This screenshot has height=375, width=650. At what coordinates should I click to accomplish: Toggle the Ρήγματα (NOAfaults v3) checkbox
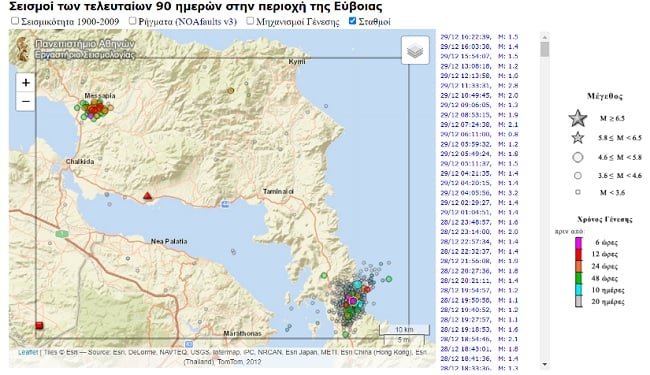point(132,21)
